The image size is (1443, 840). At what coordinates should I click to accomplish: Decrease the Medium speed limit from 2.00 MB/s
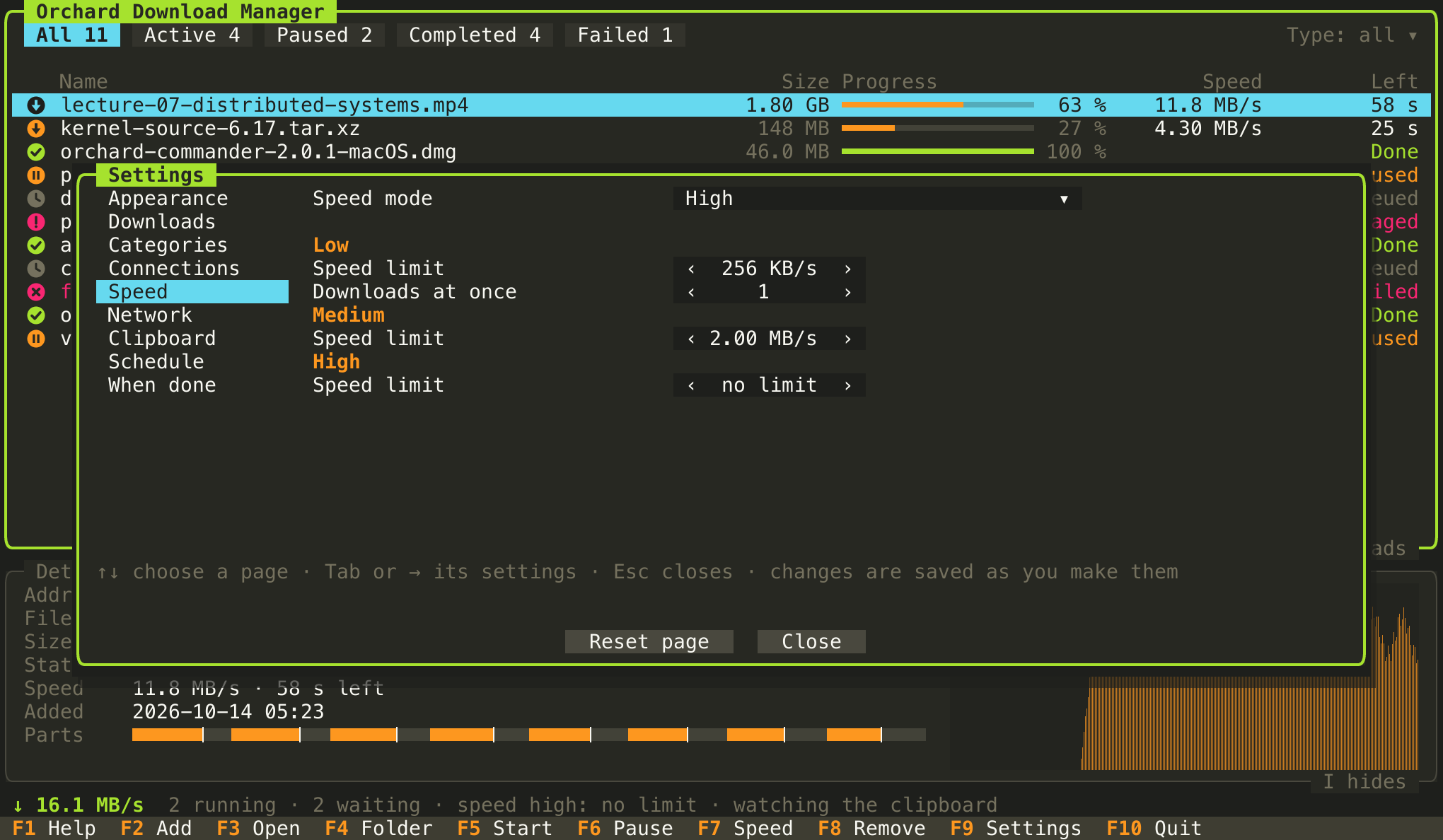(691, 339)
